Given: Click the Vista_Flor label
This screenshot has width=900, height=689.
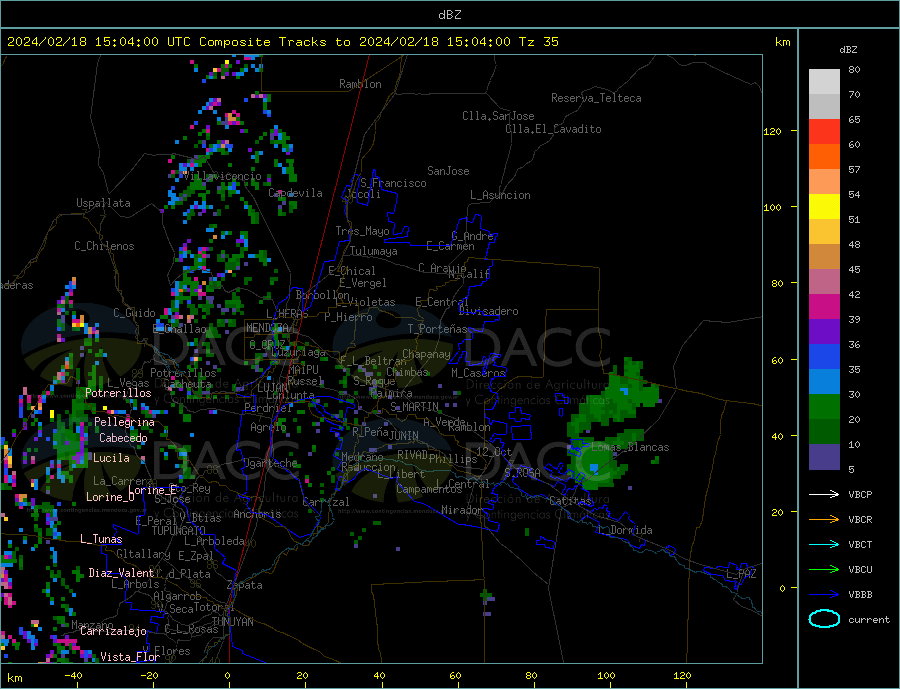Looking at the screenshot, I should tap(130, 657).
